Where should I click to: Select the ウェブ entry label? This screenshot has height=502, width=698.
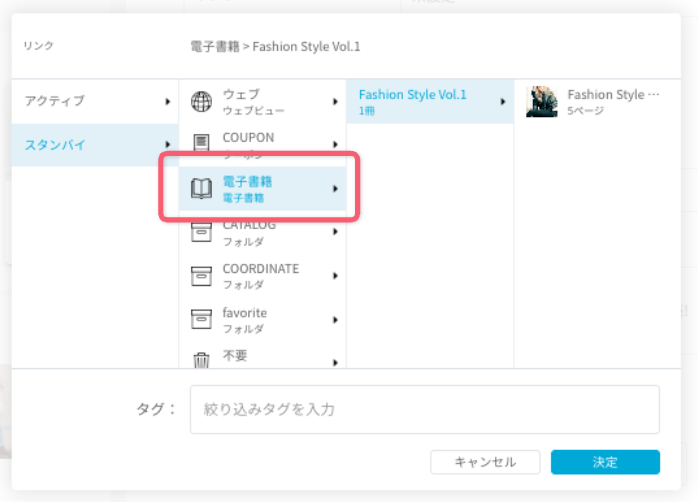[x=241, y=94]
